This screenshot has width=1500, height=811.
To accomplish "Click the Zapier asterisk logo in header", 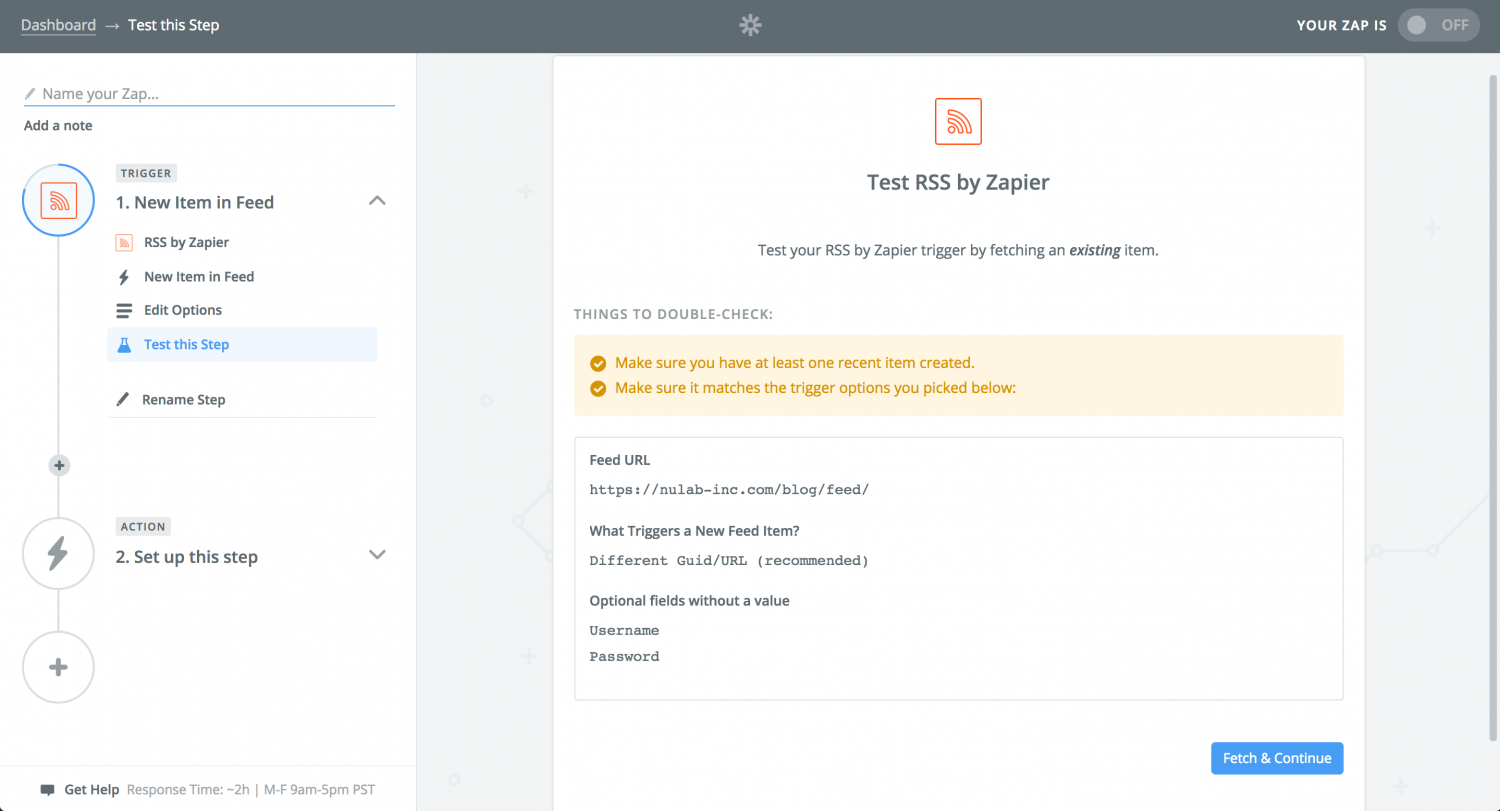I will (750, 25).
